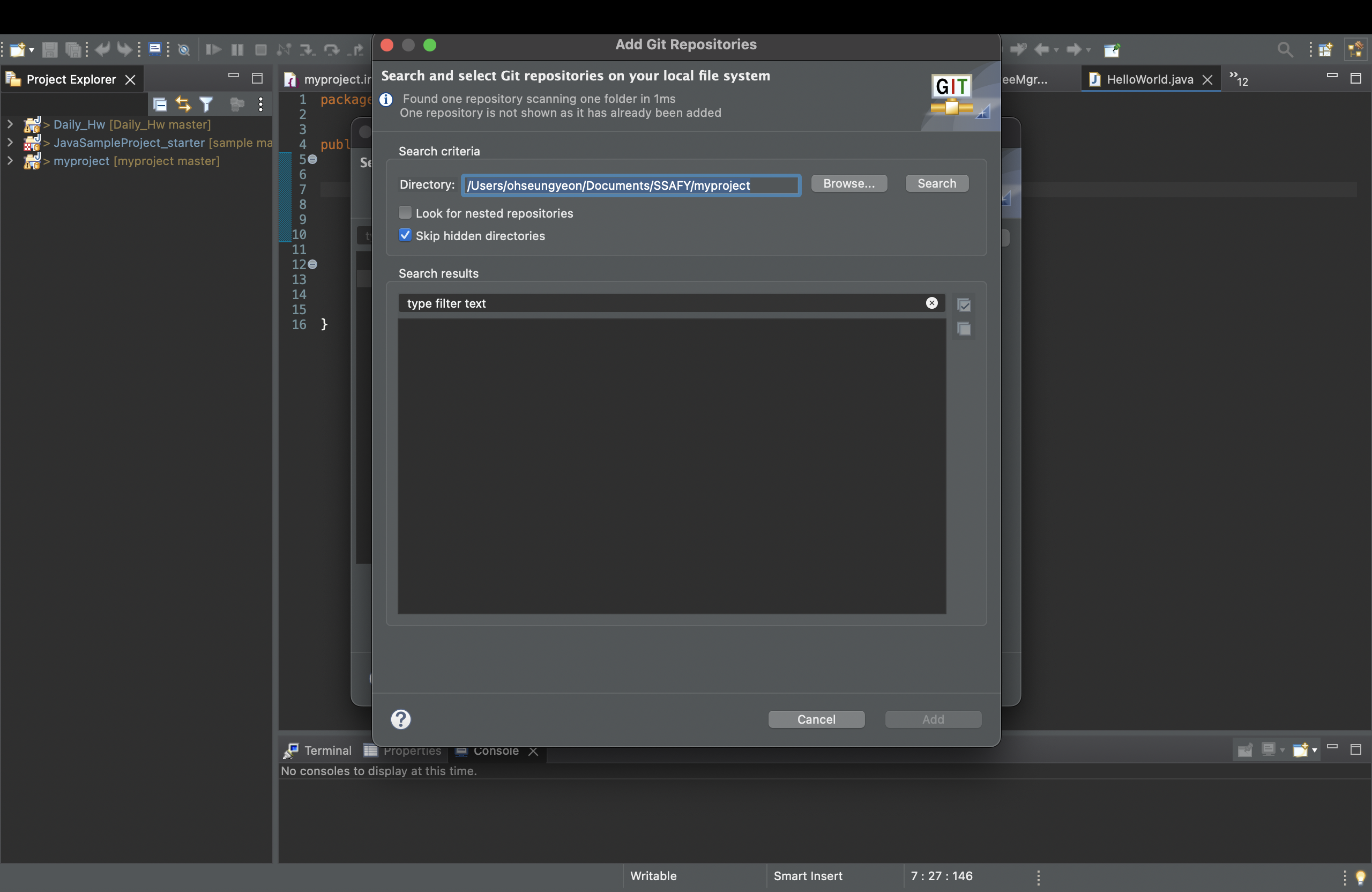Open dialog help question mark icon

tap(401, 719)
